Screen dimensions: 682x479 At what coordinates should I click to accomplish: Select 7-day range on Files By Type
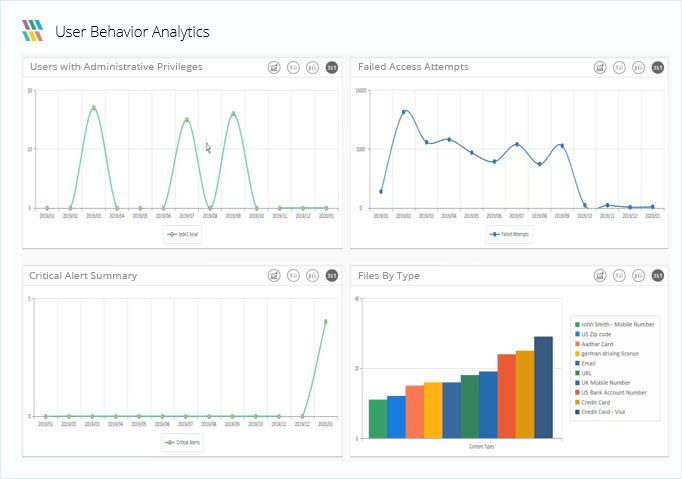619,275
